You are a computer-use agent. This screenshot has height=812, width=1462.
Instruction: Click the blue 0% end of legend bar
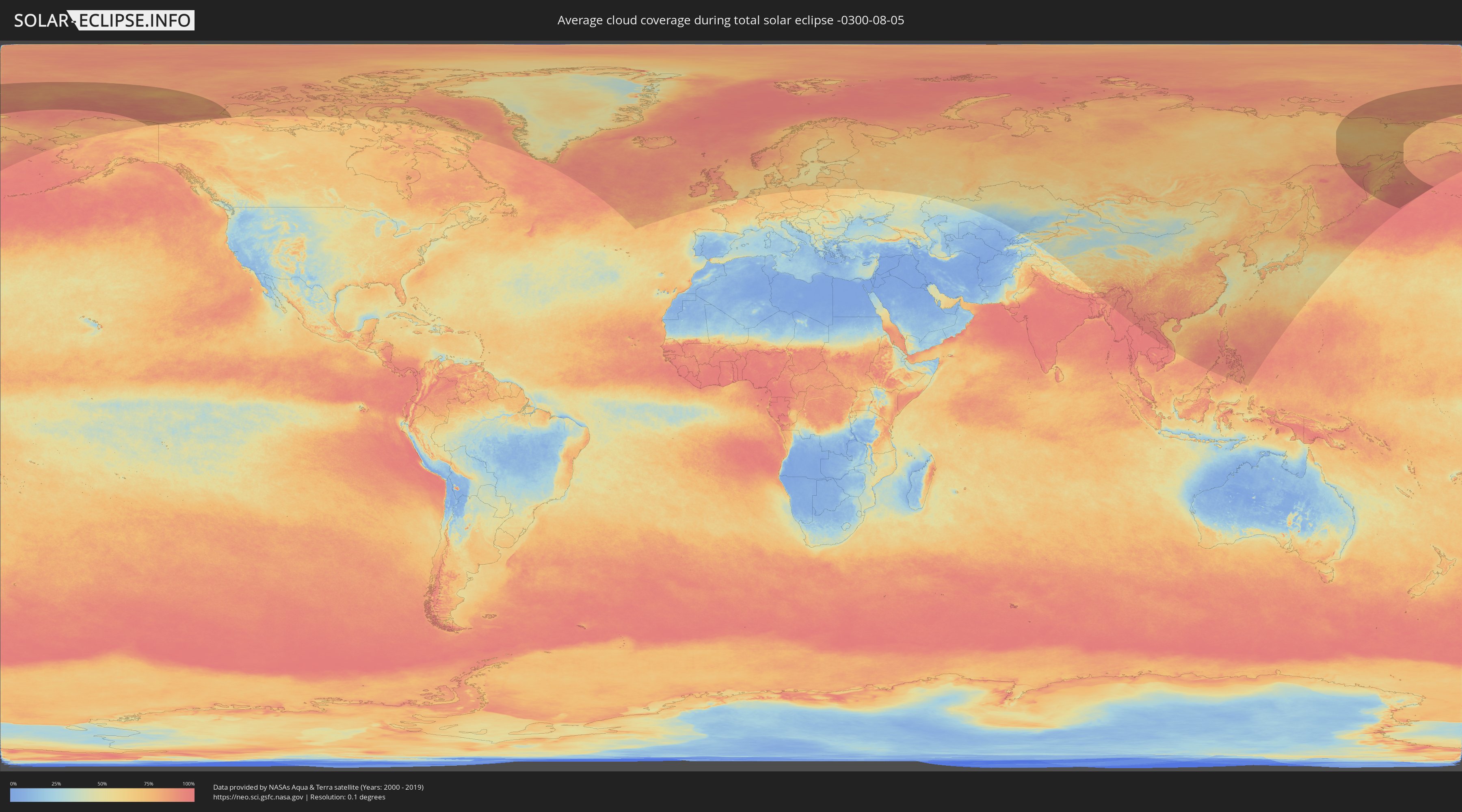[14, 795]
